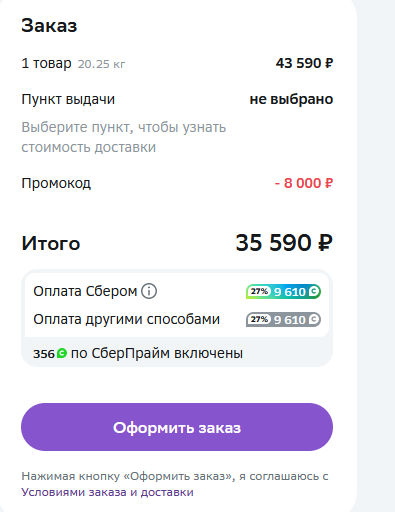Click the Итого total 35 590 ₽
The height and width of the screenshot is (512, 395).
tap(284, 242)
